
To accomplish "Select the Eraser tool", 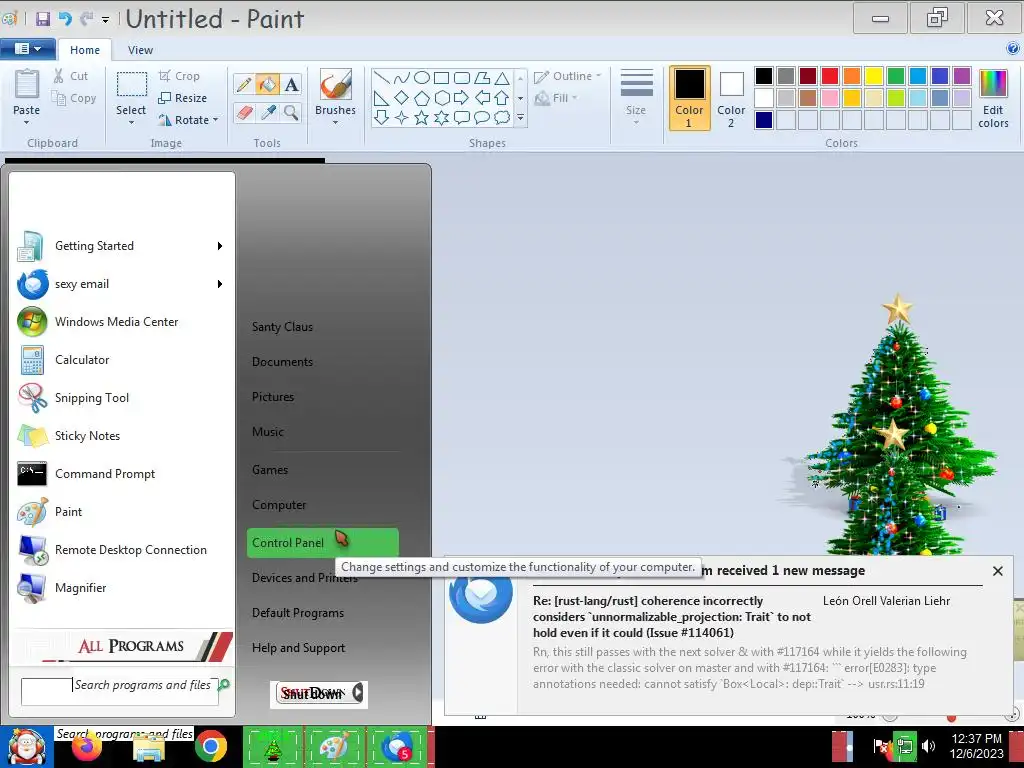I will (x=244, y=112).
